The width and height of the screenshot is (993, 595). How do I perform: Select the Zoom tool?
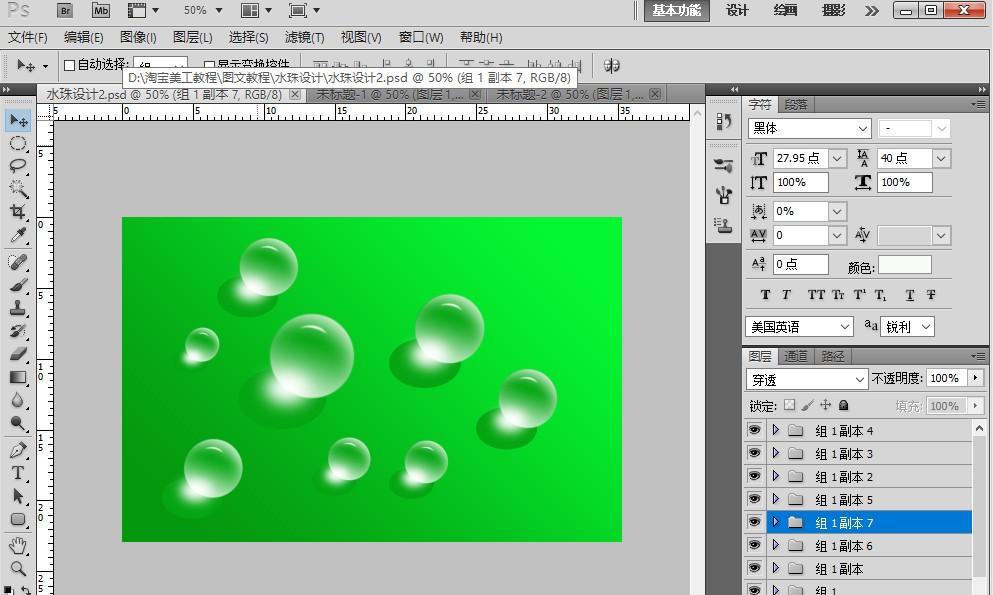[x=18, y=568]
